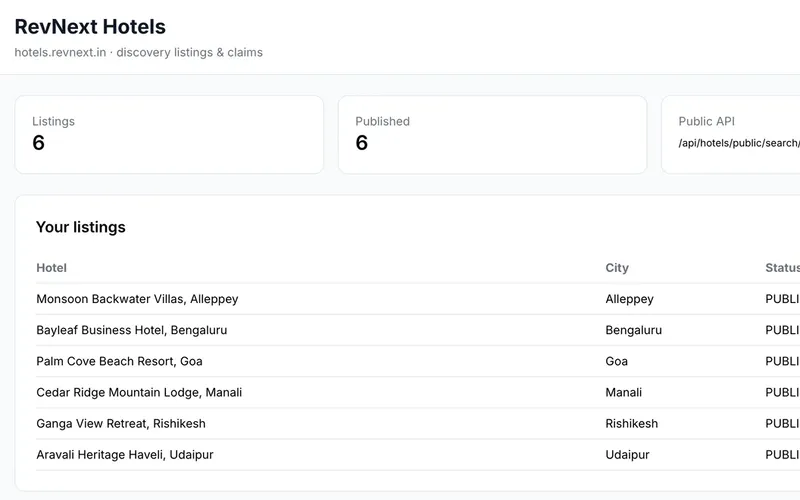Click the status cell in Udaipur row
The image size is (800, 500).
pos(782,455)
